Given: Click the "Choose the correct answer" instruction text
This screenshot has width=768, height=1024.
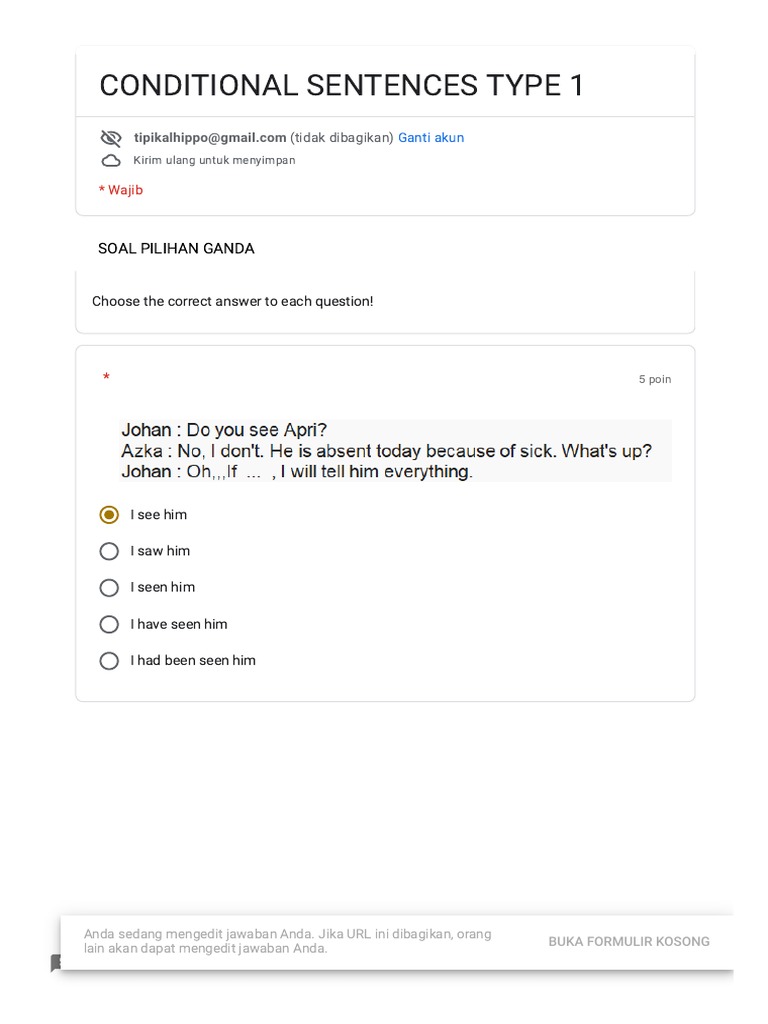Looking at the screenshot, I should click(x=232, y=301).
